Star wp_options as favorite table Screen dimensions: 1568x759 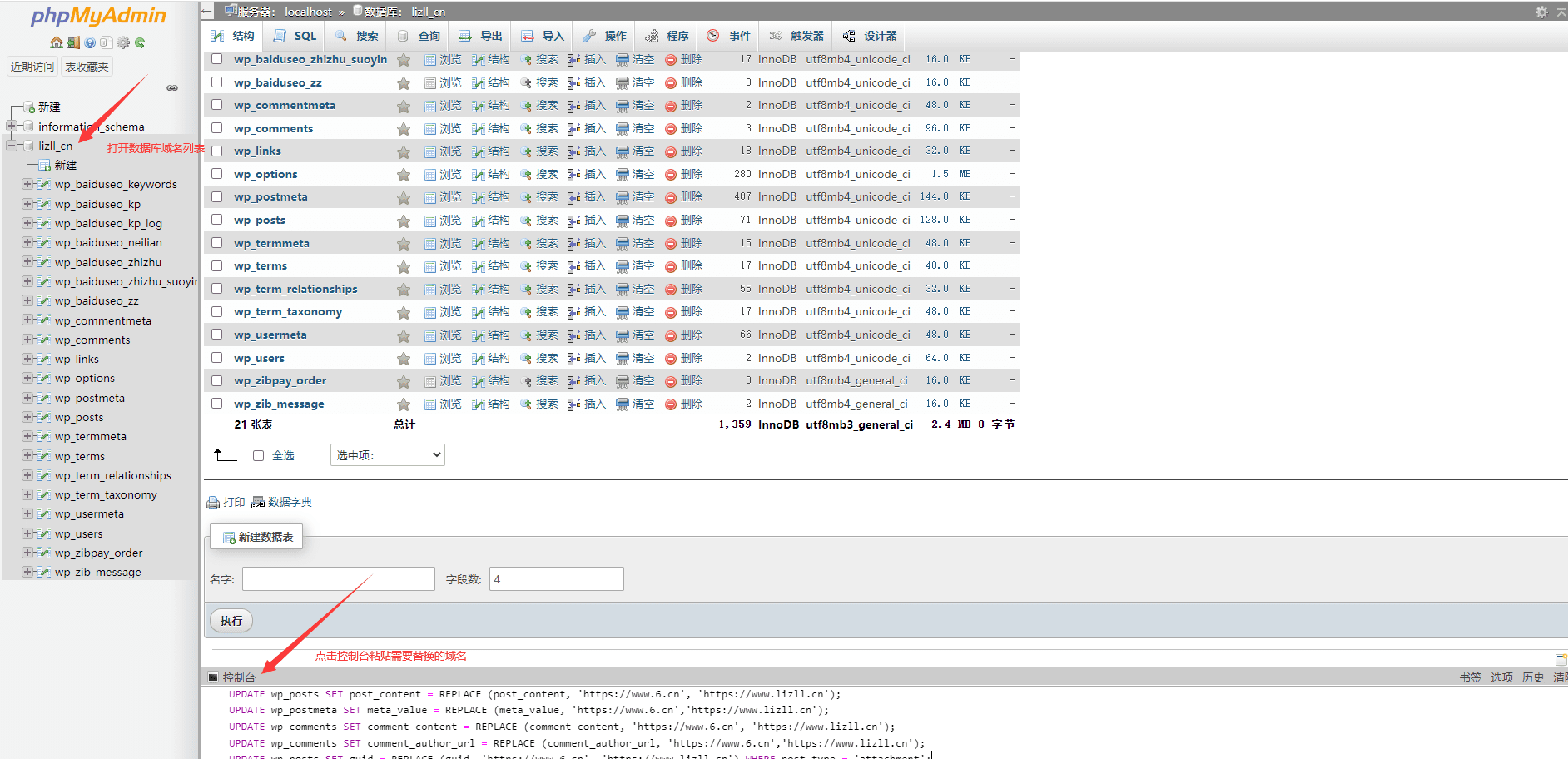click(x=404, y=175)
